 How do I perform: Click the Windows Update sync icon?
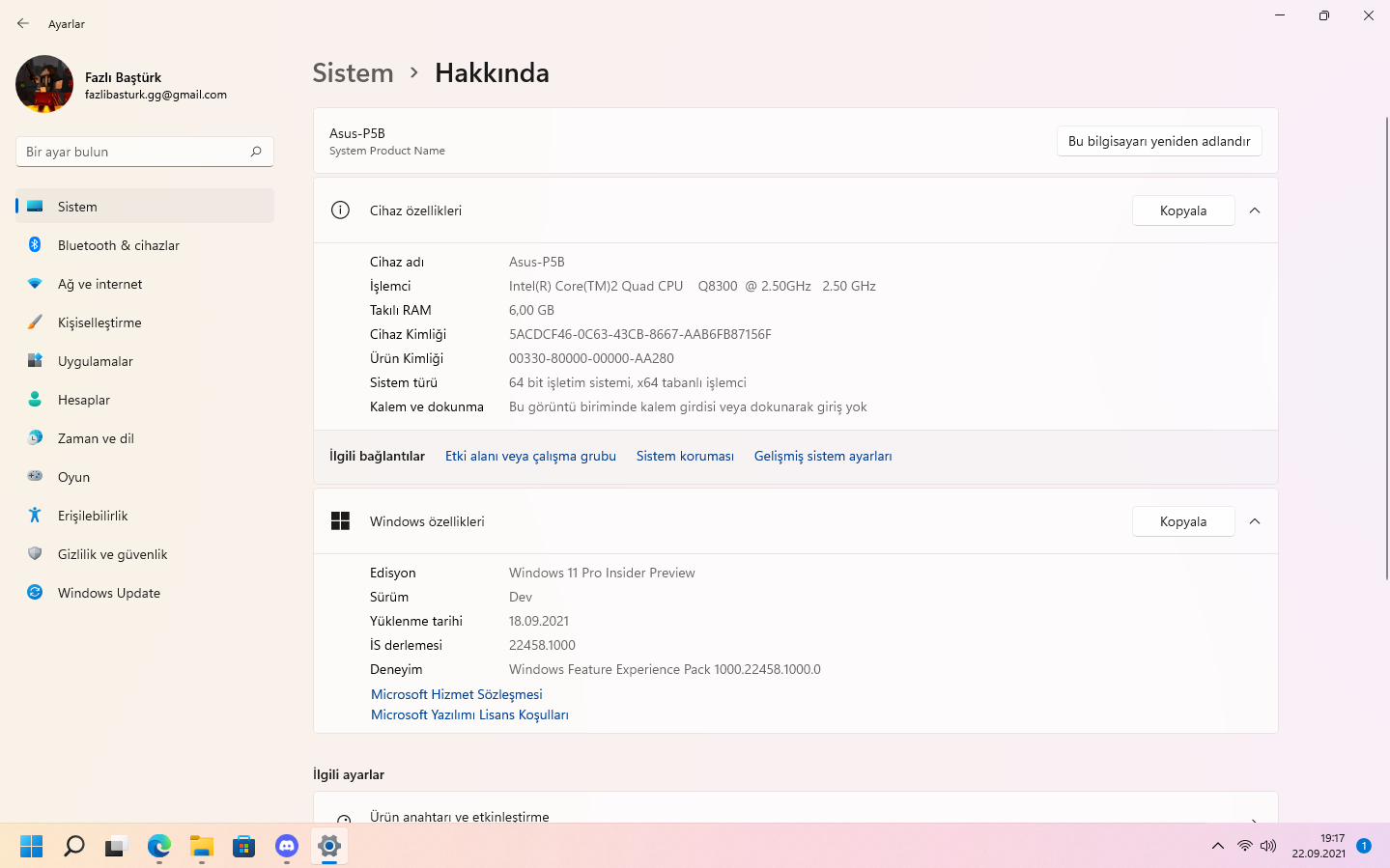click(35, 593)
